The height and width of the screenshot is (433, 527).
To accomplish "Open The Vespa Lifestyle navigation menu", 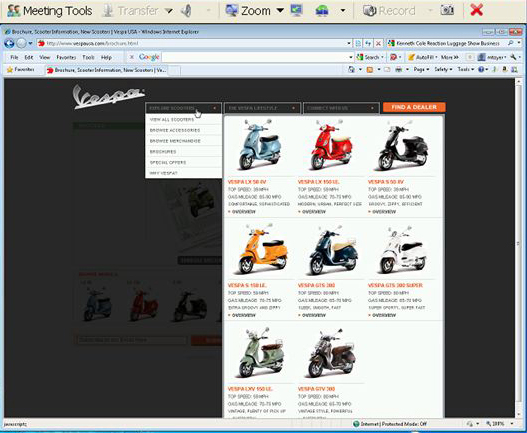I will click(262, 108).
